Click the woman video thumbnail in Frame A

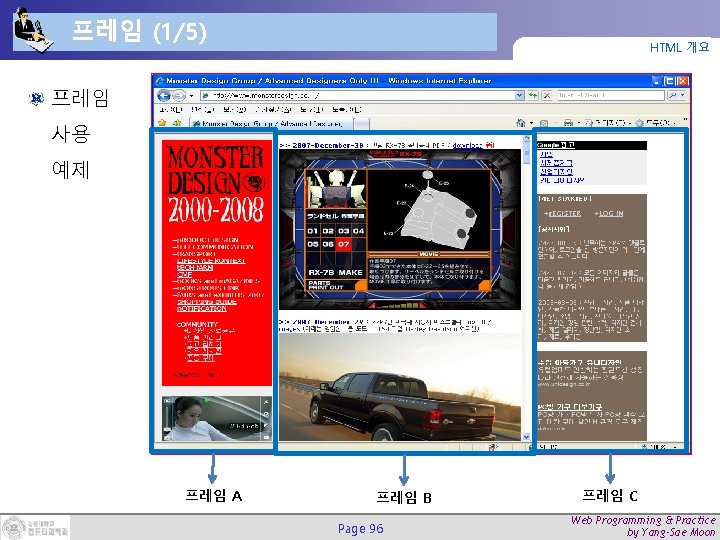tap(217, 418)
